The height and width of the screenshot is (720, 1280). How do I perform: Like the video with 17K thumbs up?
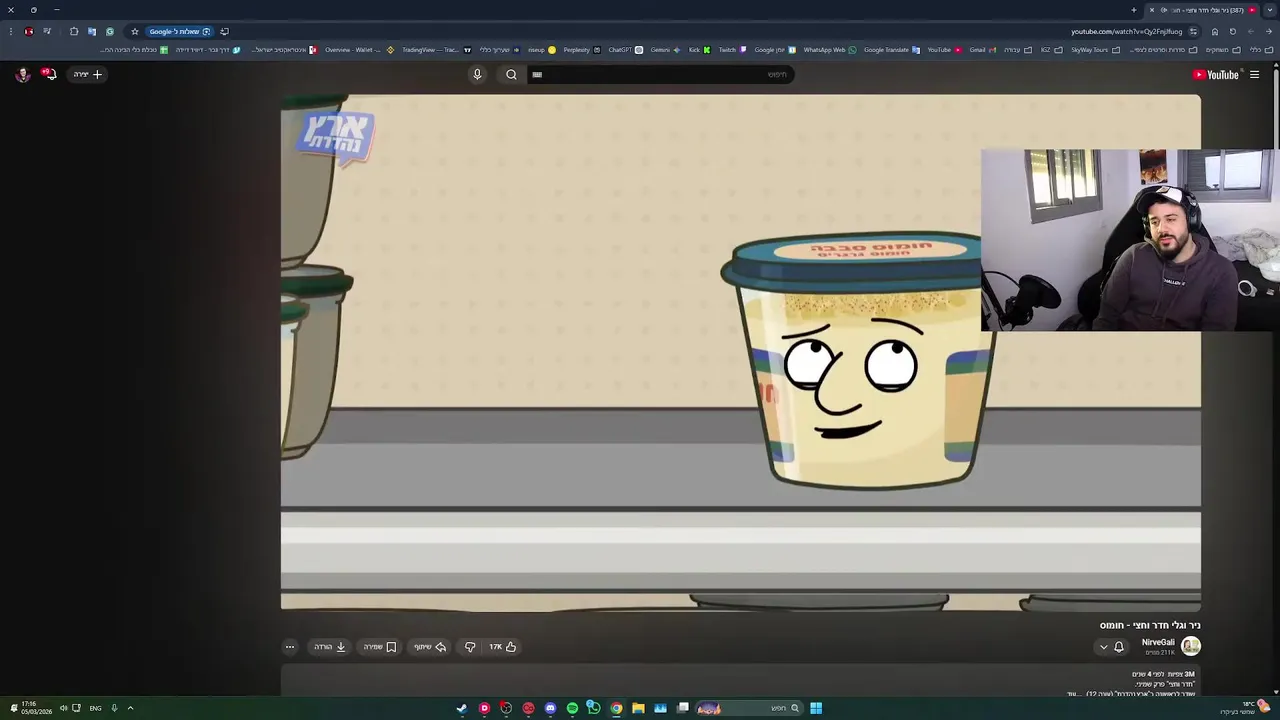coord(502,647)
